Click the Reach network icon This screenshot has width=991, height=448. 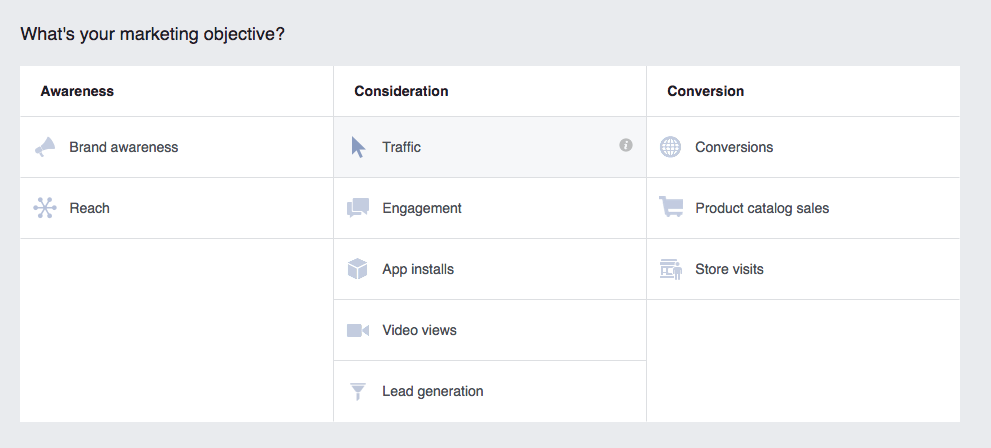tap(45, 208)
